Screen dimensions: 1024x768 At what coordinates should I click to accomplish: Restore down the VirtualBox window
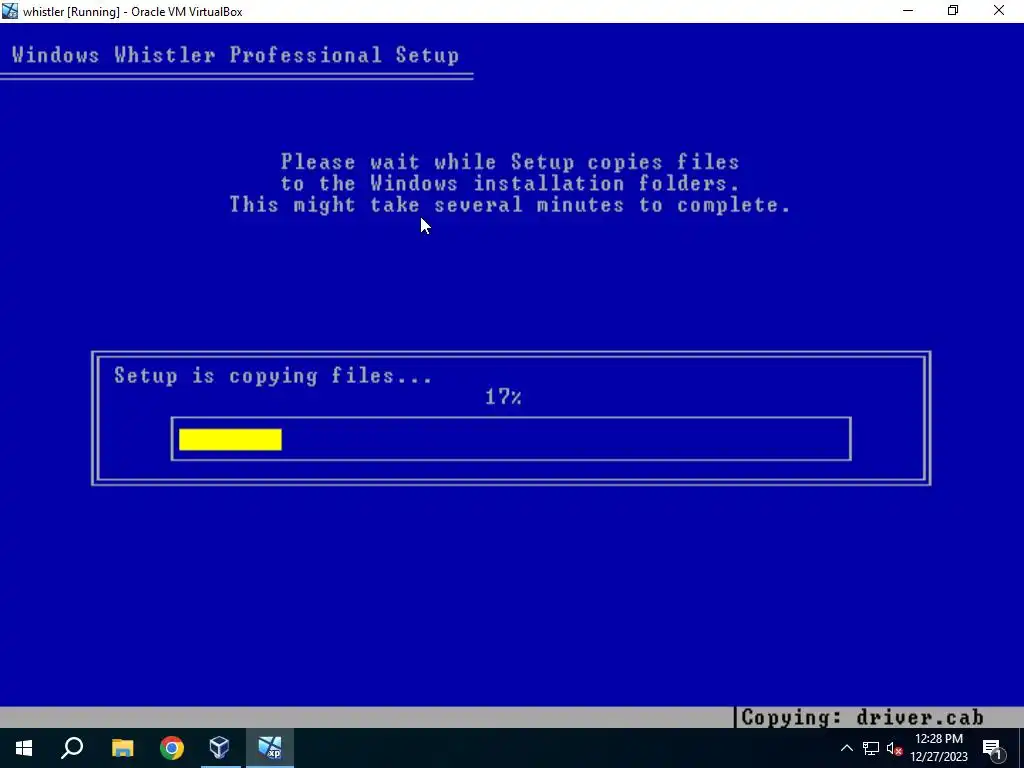tap(953, 11)
